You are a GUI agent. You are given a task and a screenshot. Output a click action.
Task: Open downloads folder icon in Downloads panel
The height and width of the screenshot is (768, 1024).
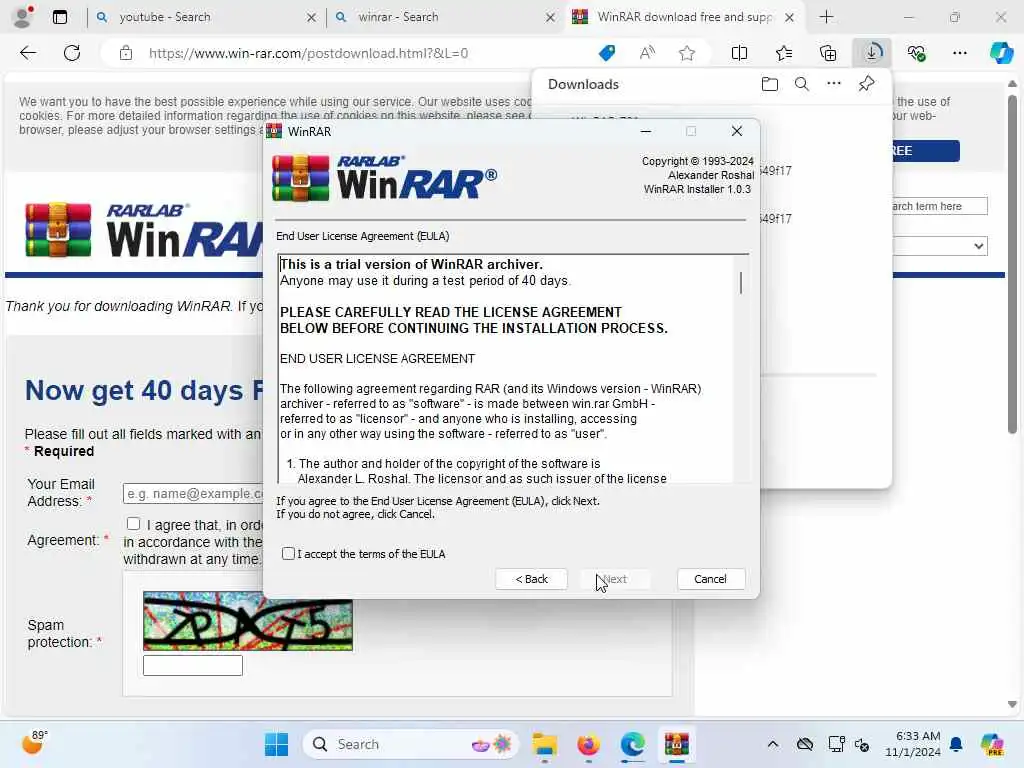pos(769,84)
